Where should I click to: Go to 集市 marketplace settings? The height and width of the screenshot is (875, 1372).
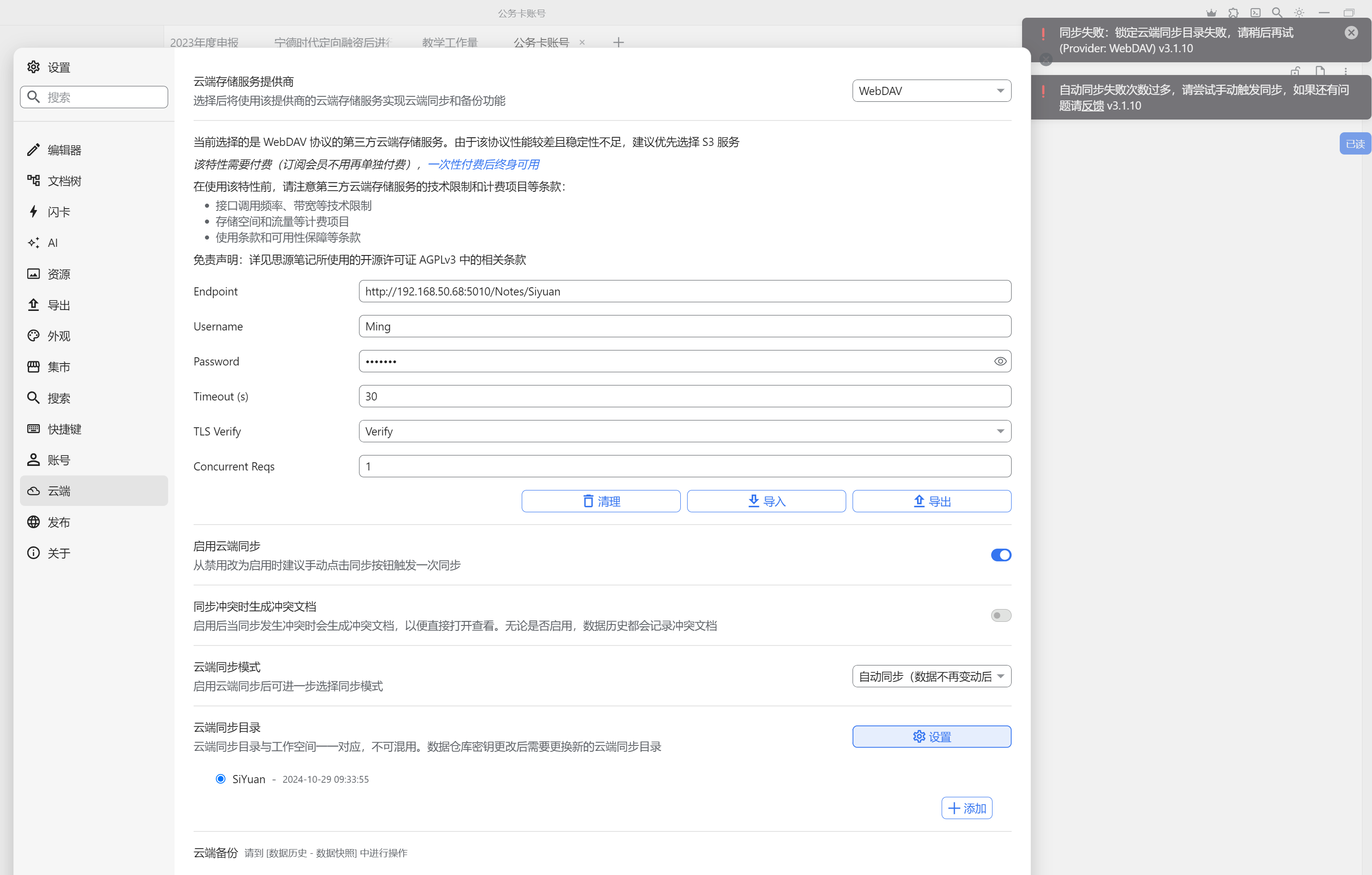click(58, 367)
